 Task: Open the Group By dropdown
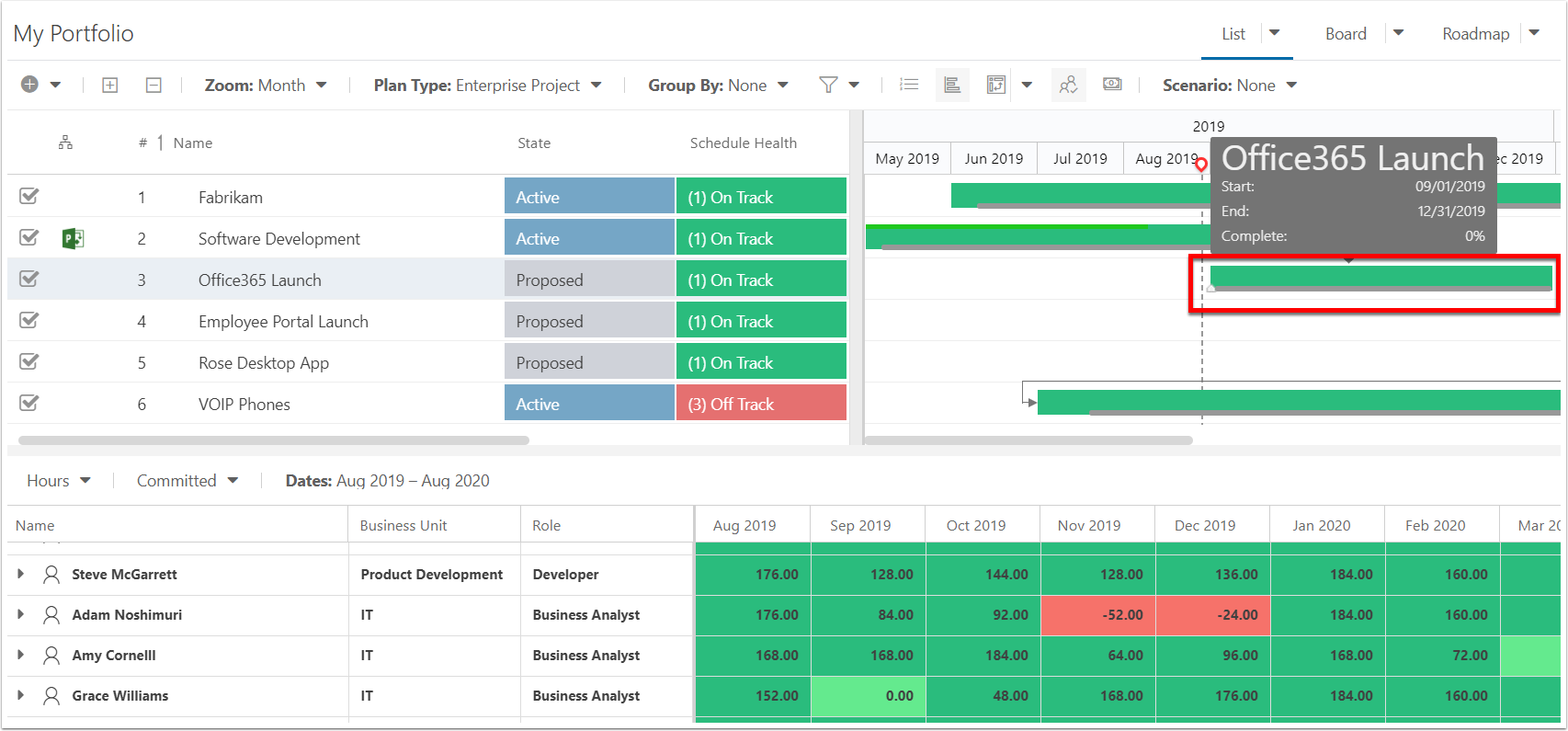pos(719,86)
